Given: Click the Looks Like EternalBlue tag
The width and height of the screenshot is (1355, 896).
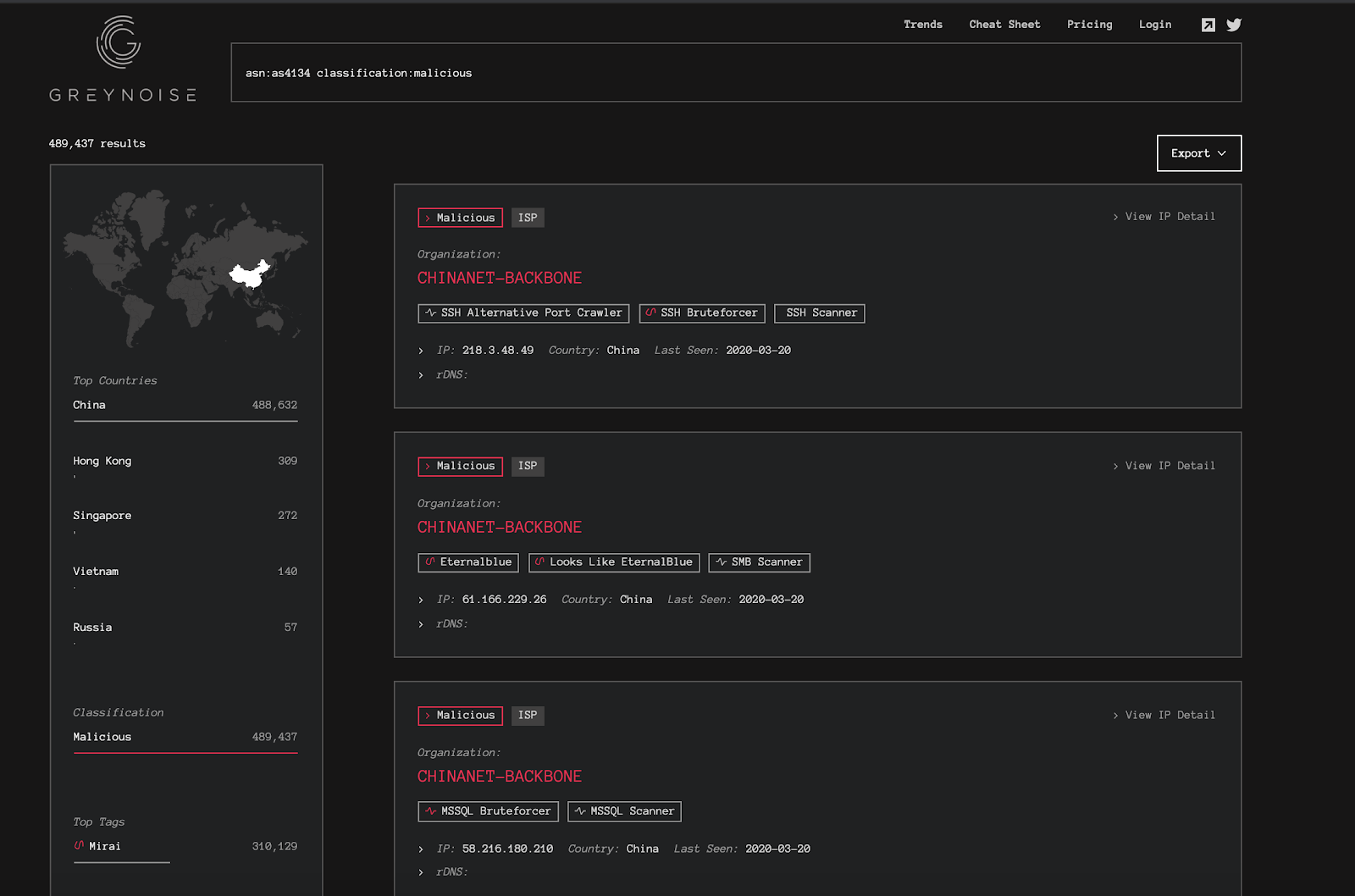Looking at the screenshot, I should click(x=614, y=562).
